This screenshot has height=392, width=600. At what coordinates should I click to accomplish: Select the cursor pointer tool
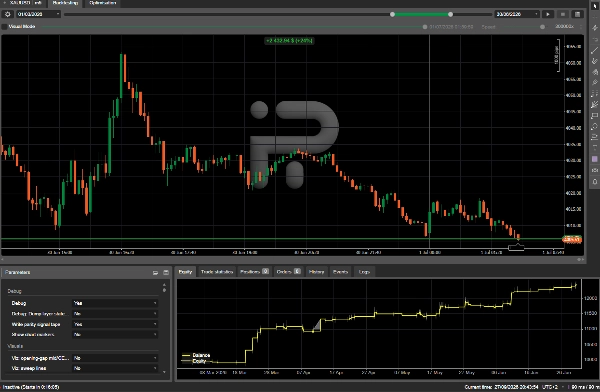tap(594, 7)
